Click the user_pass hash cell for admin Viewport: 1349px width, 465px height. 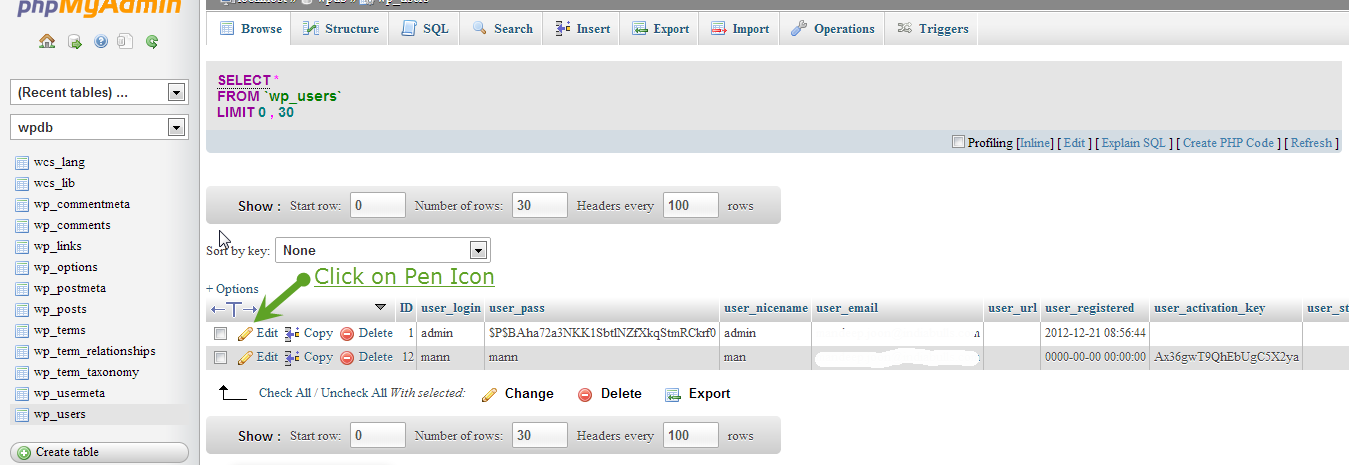(x=602, y=333)
